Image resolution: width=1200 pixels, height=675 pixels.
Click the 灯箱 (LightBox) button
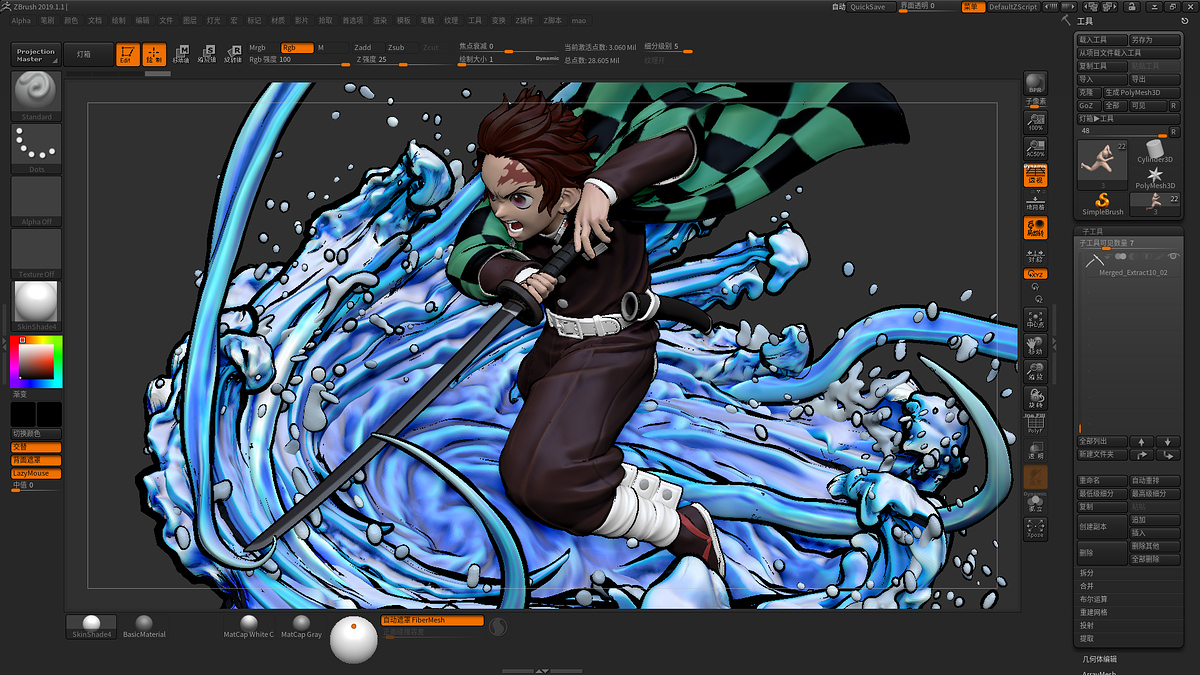click(x=88, y=55)
